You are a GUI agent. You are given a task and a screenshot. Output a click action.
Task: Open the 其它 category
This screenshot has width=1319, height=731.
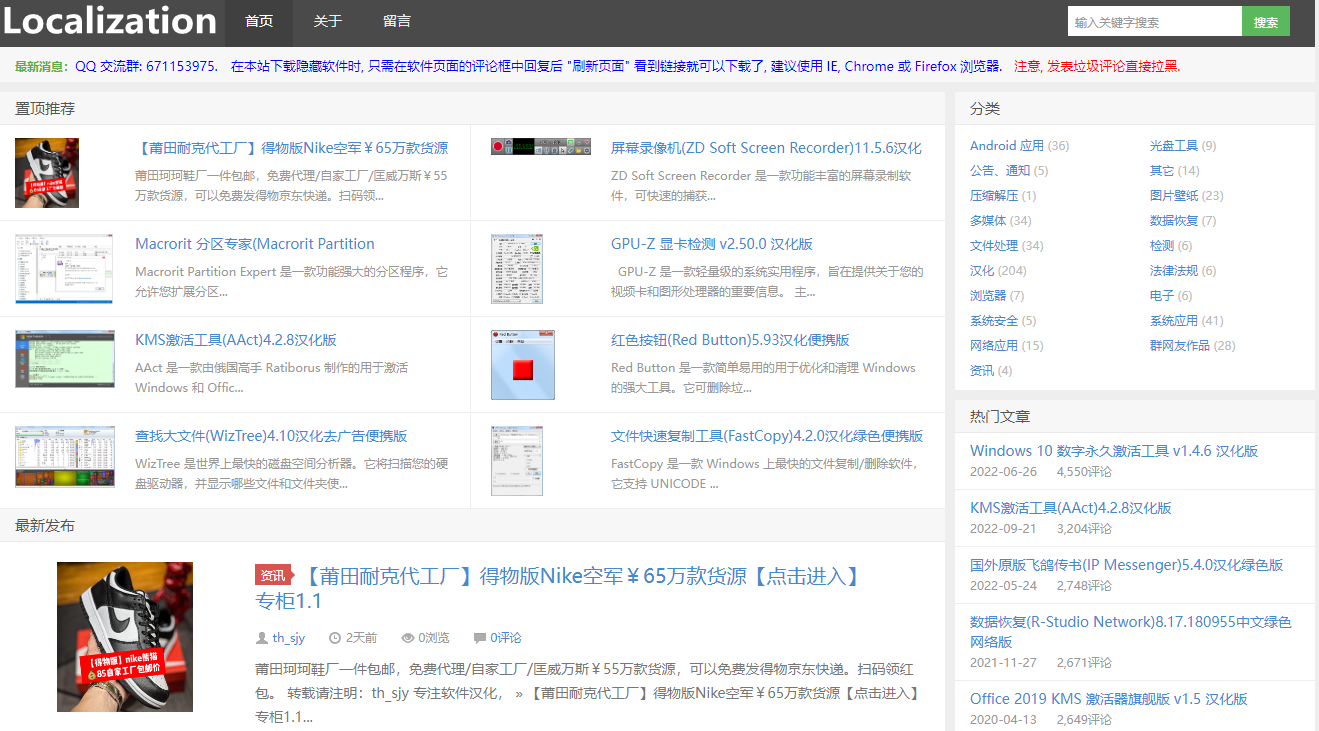pyautogui.click(x=1162, y=171)
